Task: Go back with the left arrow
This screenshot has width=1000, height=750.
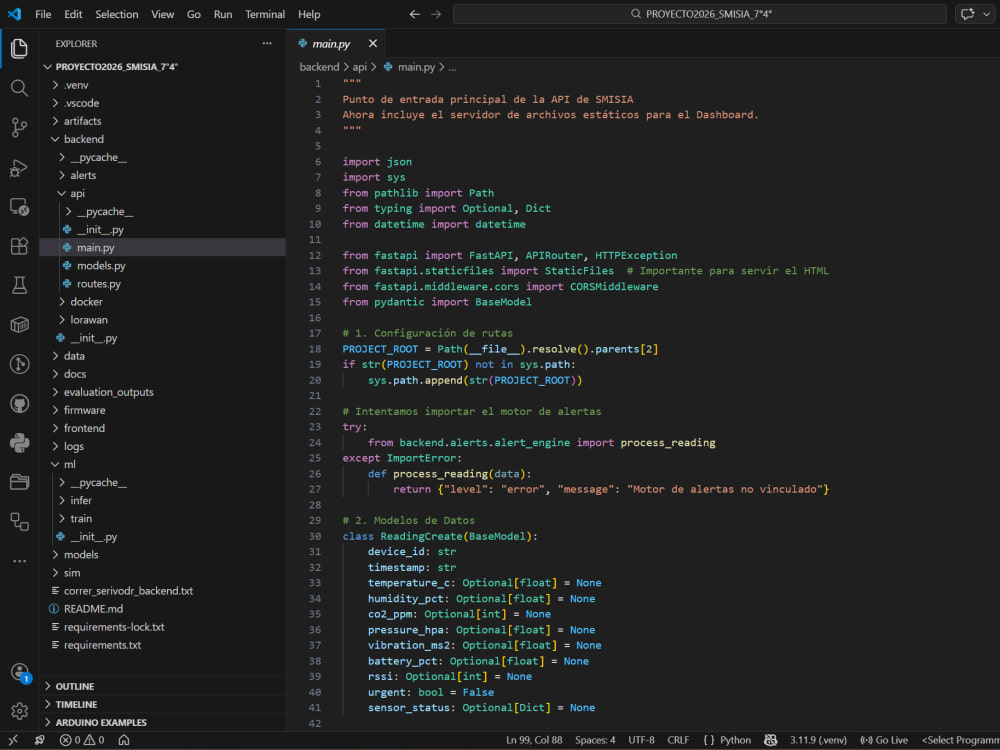Action: coord(415,14)
